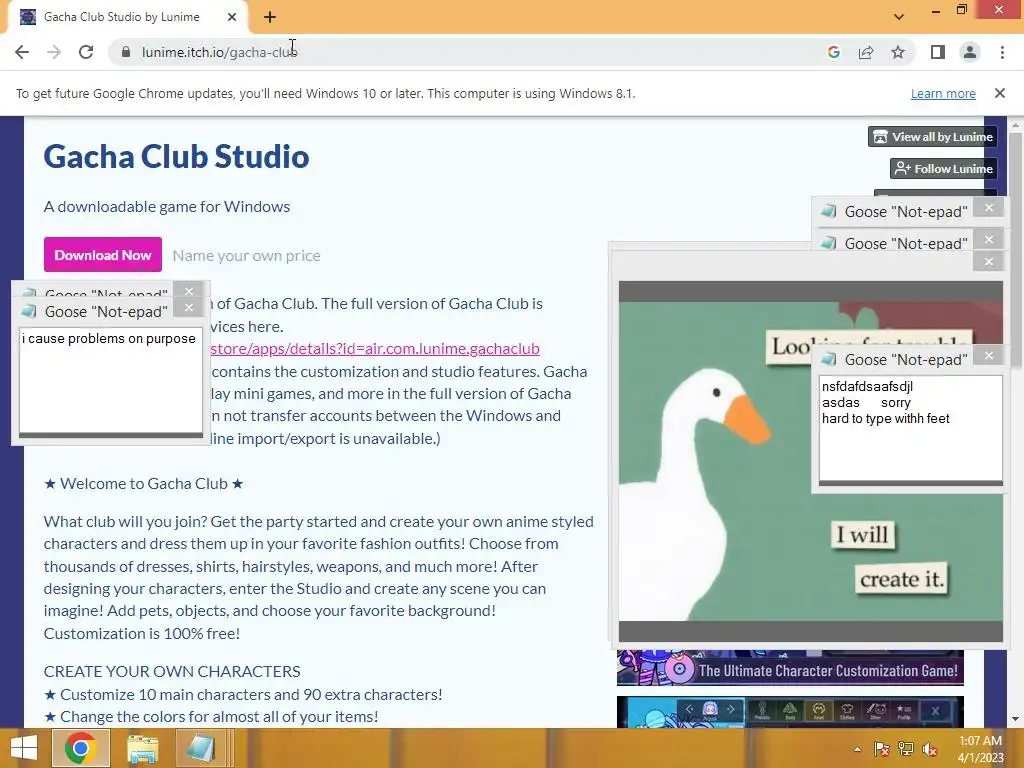Click '★ Welcome to Gacha Club ★' text
1024x768 pixels.
coord(144,483)
